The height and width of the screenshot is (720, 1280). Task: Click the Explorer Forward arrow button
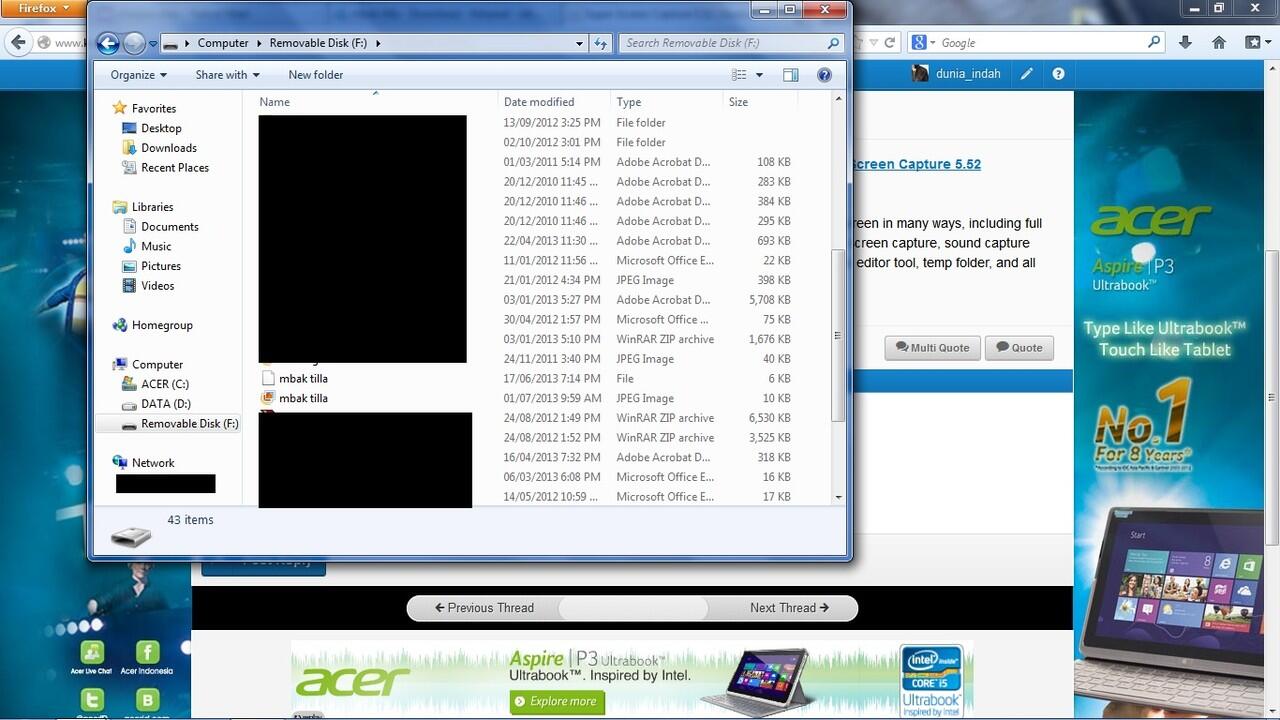tap(134, 43)
